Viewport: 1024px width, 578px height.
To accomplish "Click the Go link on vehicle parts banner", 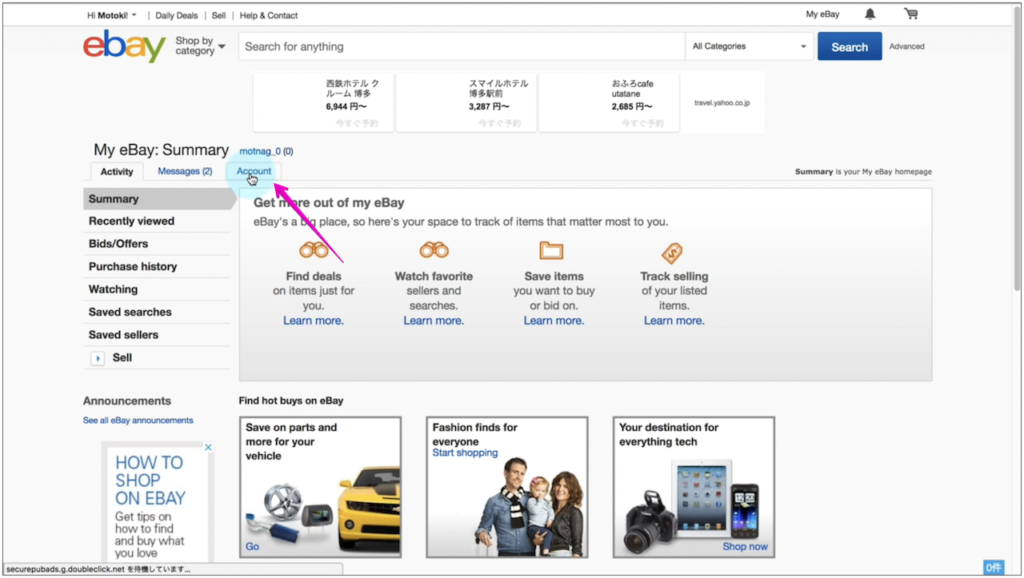I will 252,547.
